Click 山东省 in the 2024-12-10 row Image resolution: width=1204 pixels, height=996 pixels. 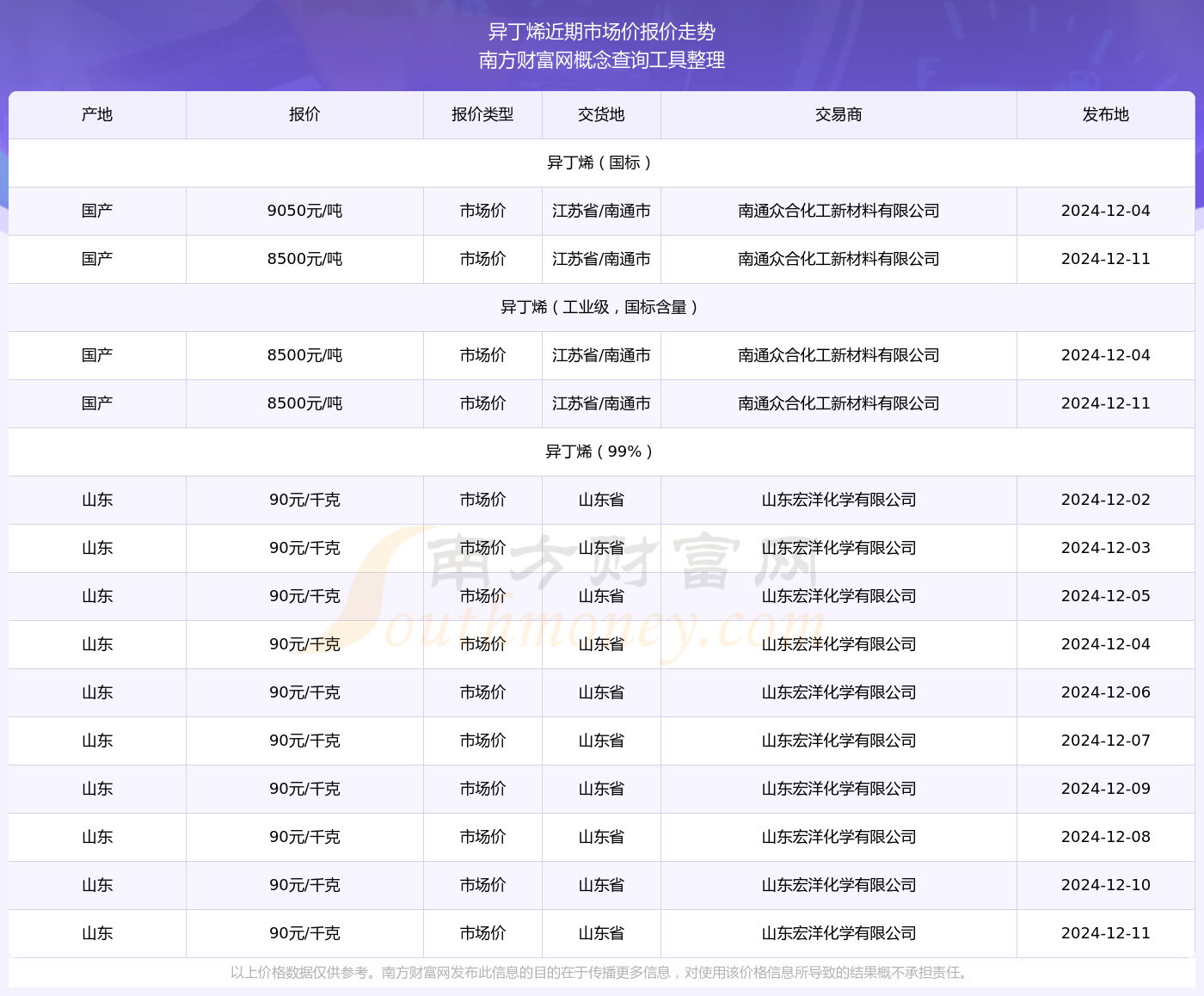pyautogui.click(x=601, y=885)
